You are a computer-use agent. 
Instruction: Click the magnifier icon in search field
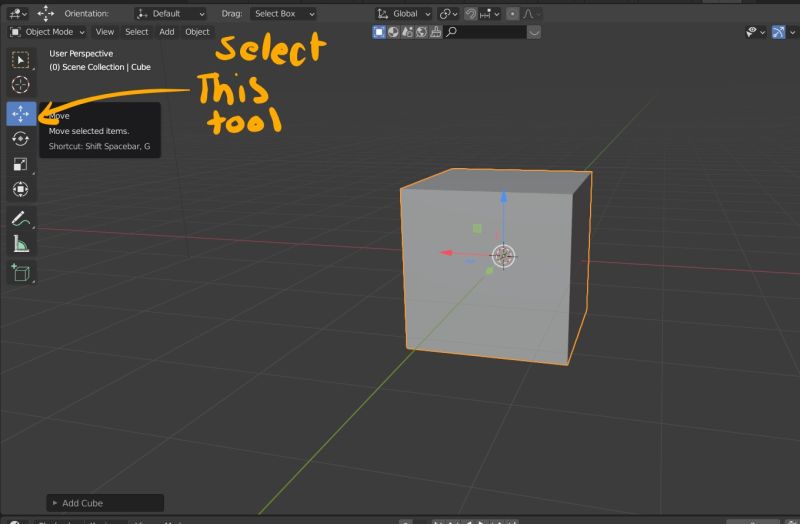tap(451, 32)
